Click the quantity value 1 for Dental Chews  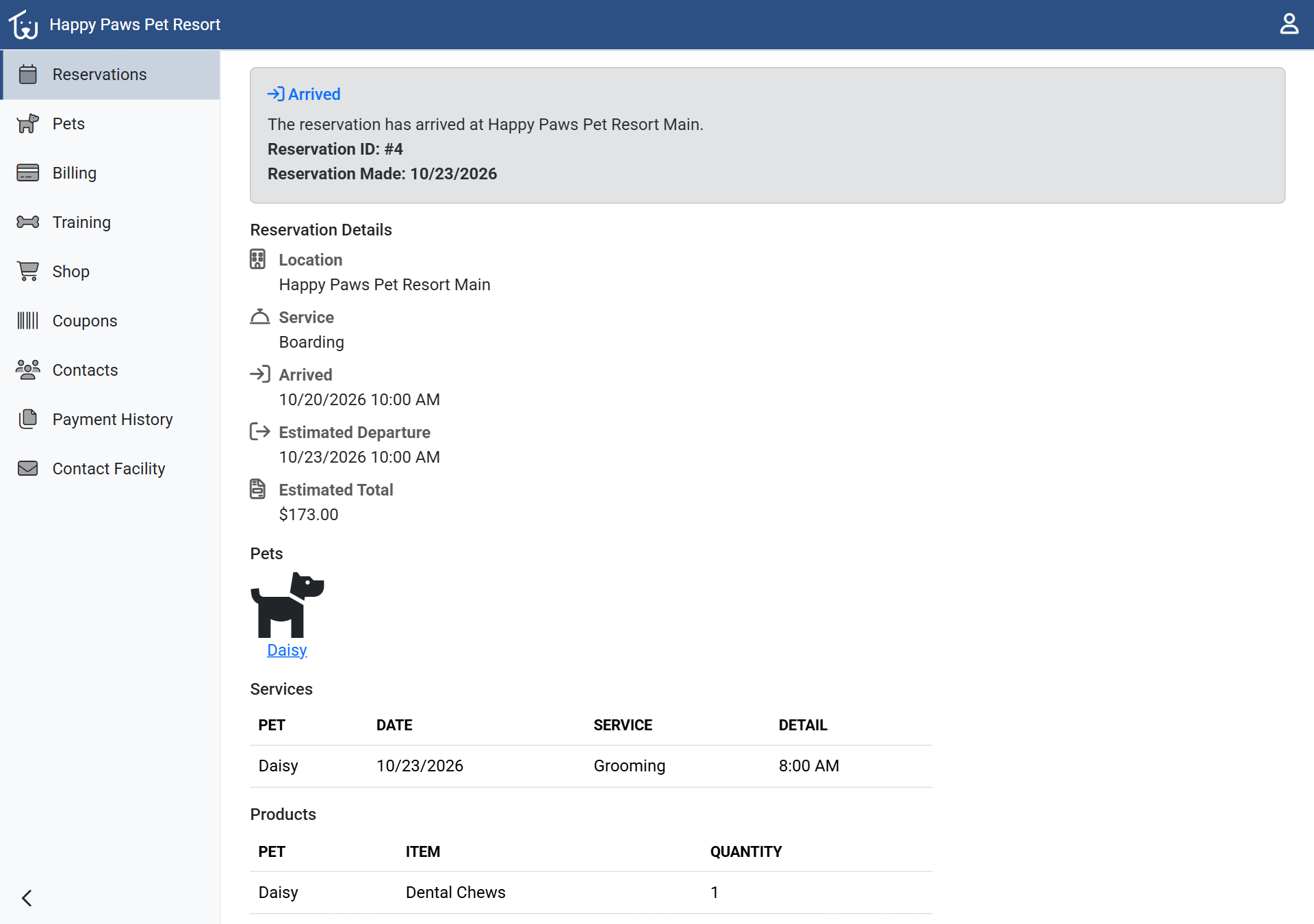click(714, 893)
